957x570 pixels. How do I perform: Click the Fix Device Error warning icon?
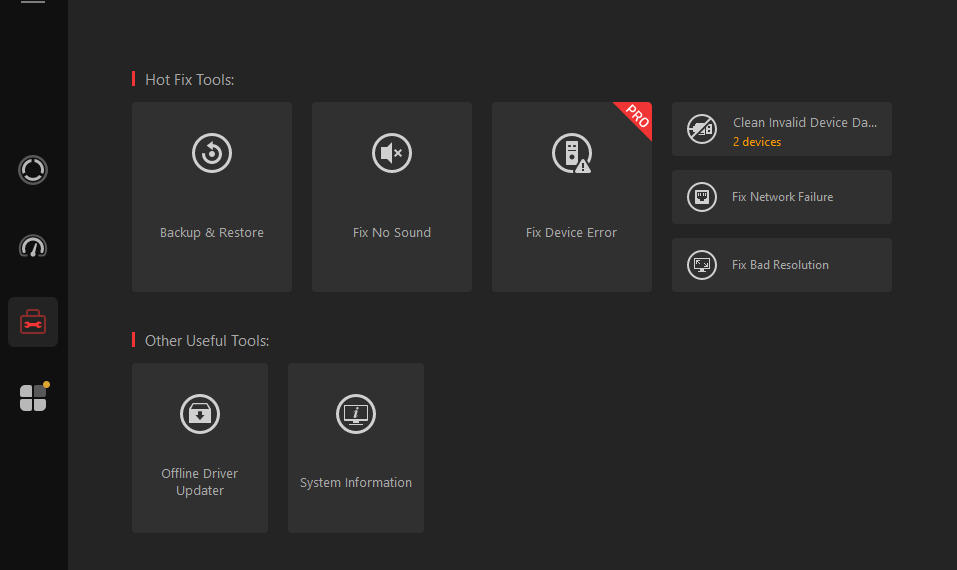572,153
